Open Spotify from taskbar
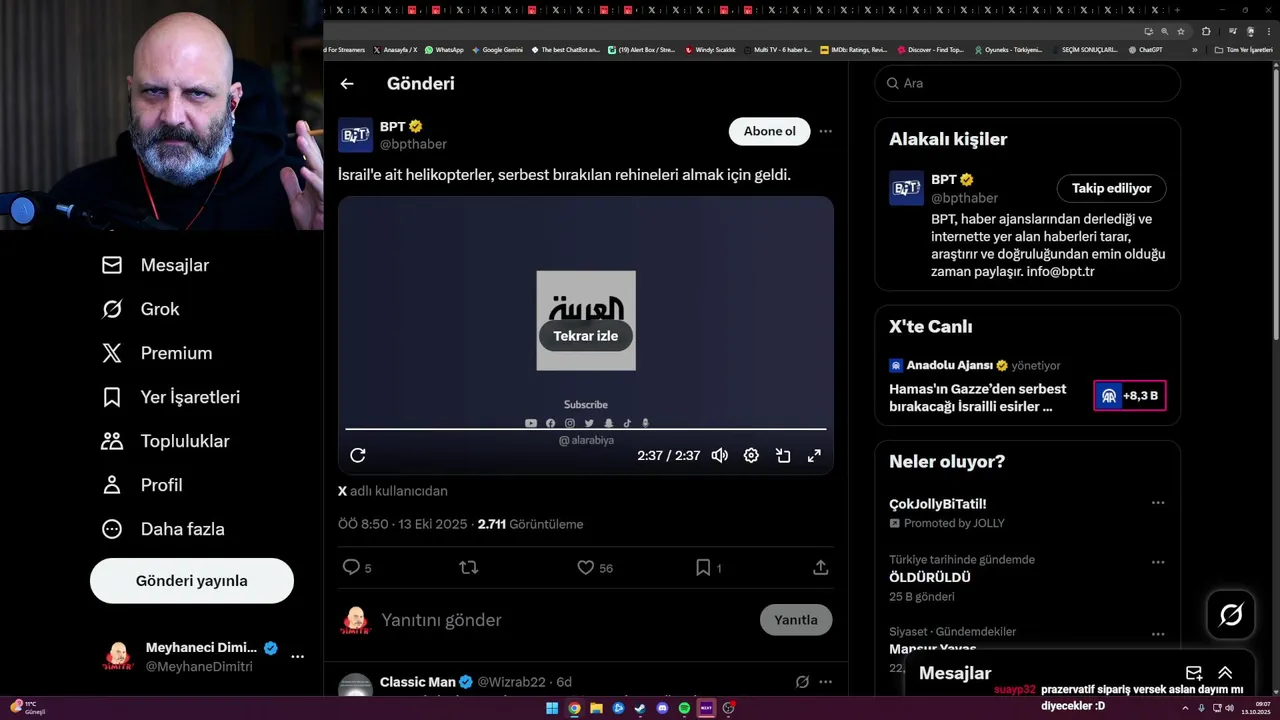The height and width of the screenshot is (720, 1280). (x=684, y=708)
